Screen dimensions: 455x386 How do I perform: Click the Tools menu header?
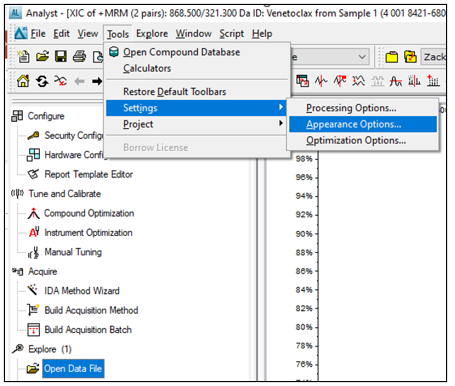coord(118,34)
